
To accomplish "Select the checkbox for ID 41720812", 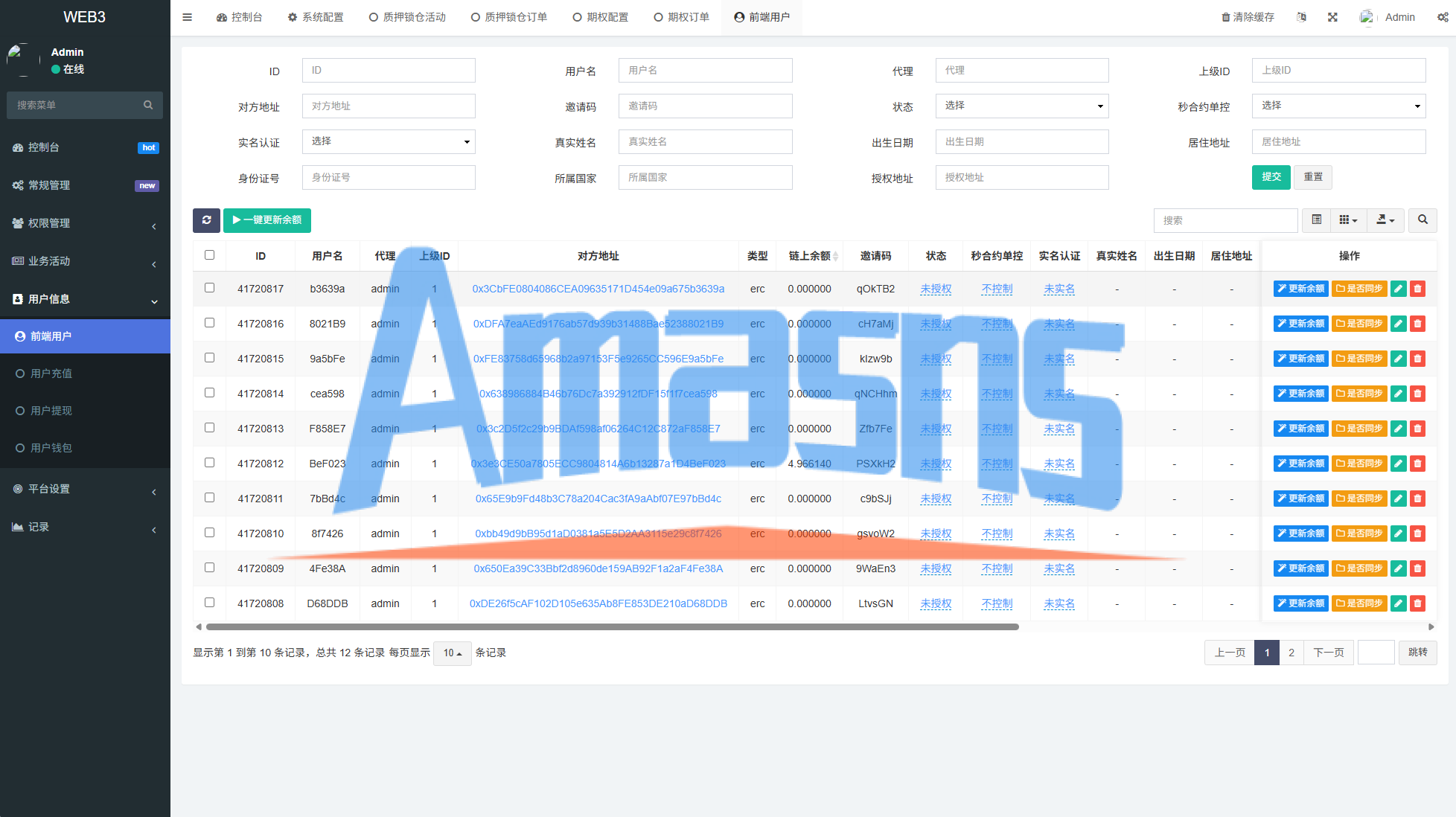I will click(x=209, y=463).
